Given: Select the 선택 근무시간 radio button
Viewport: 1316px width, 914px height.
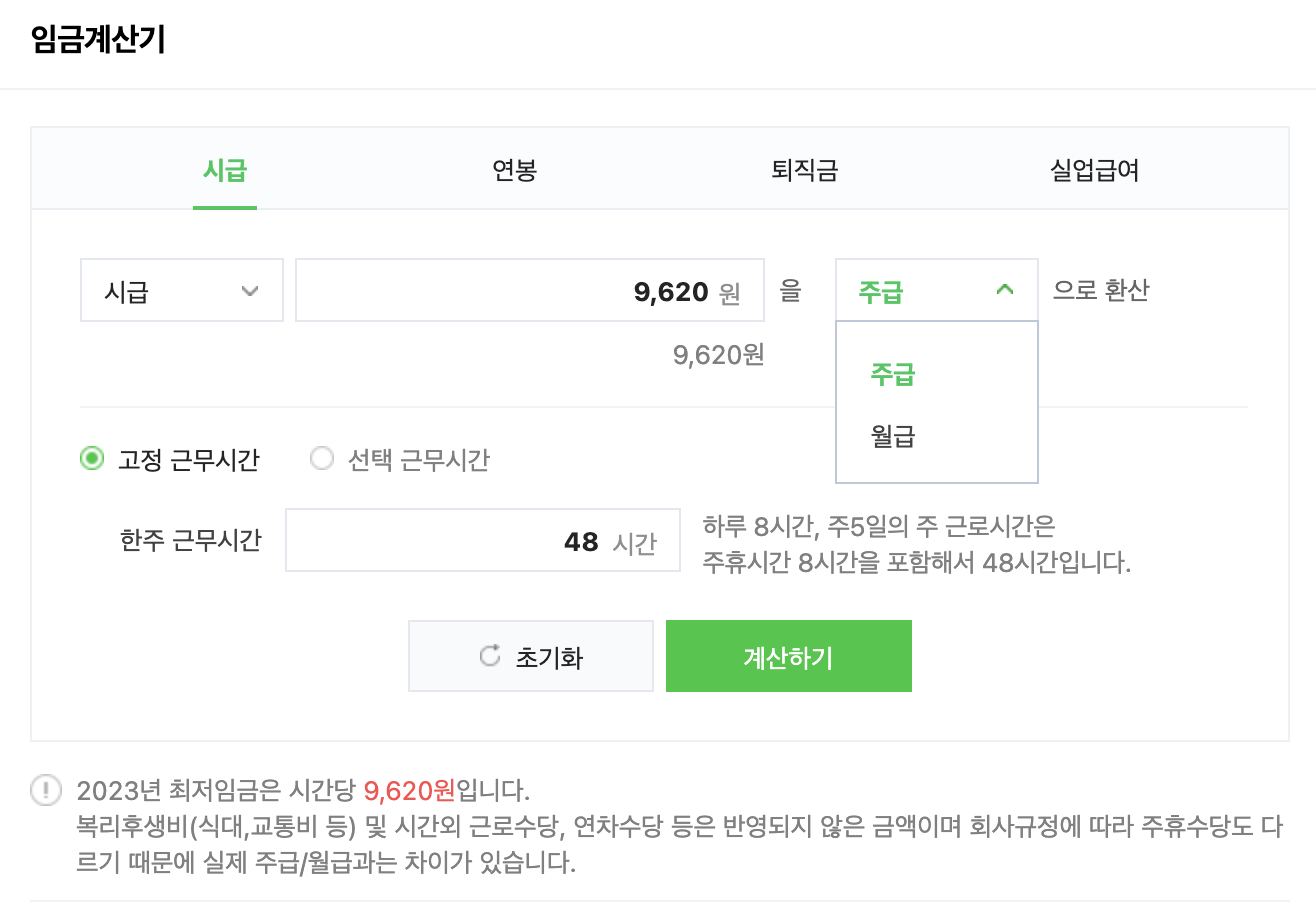Looking at the screenshot, I should [322, 456].
